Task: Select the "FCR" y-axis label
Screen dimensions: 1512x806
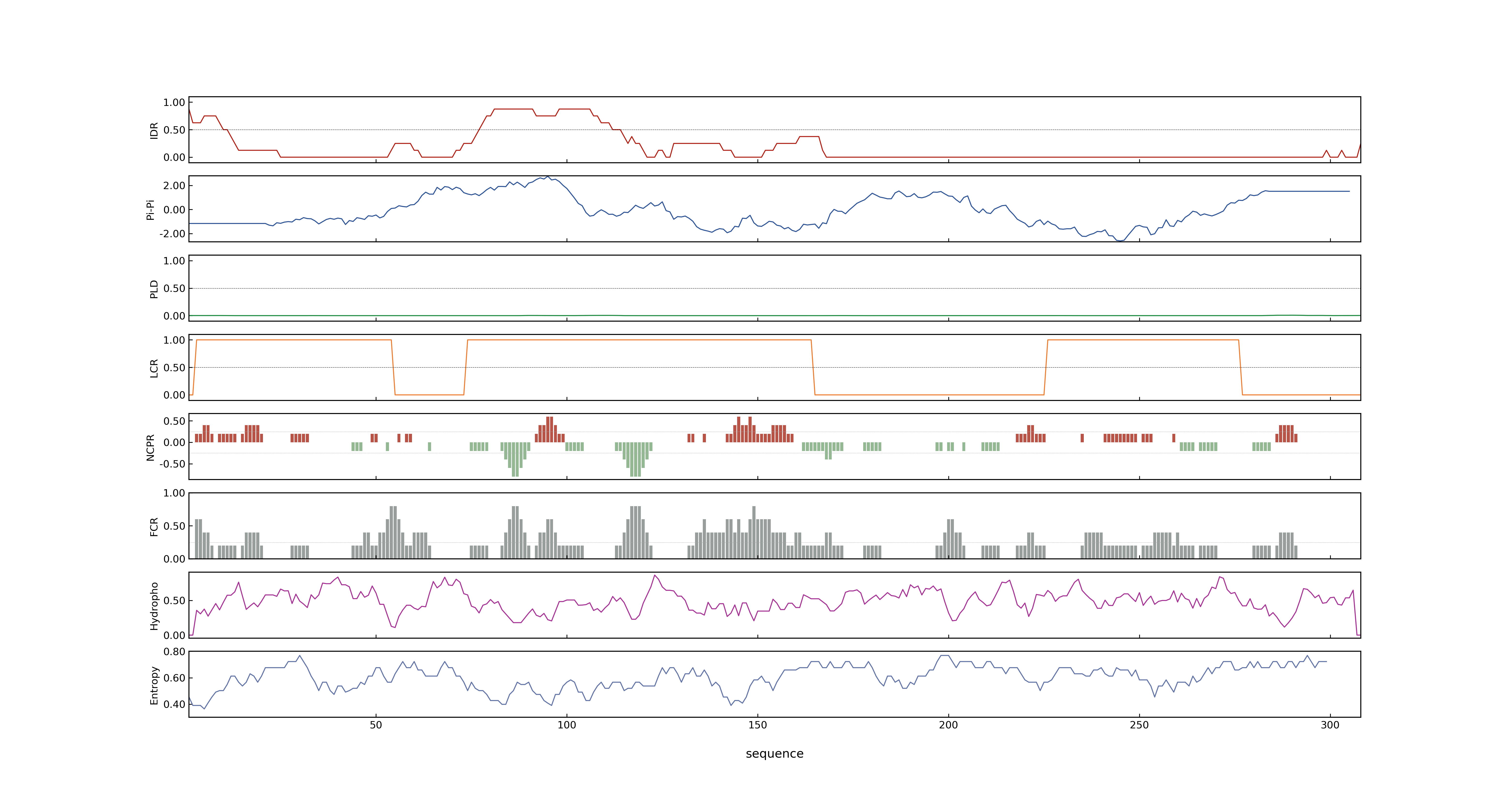Action: 154,526
